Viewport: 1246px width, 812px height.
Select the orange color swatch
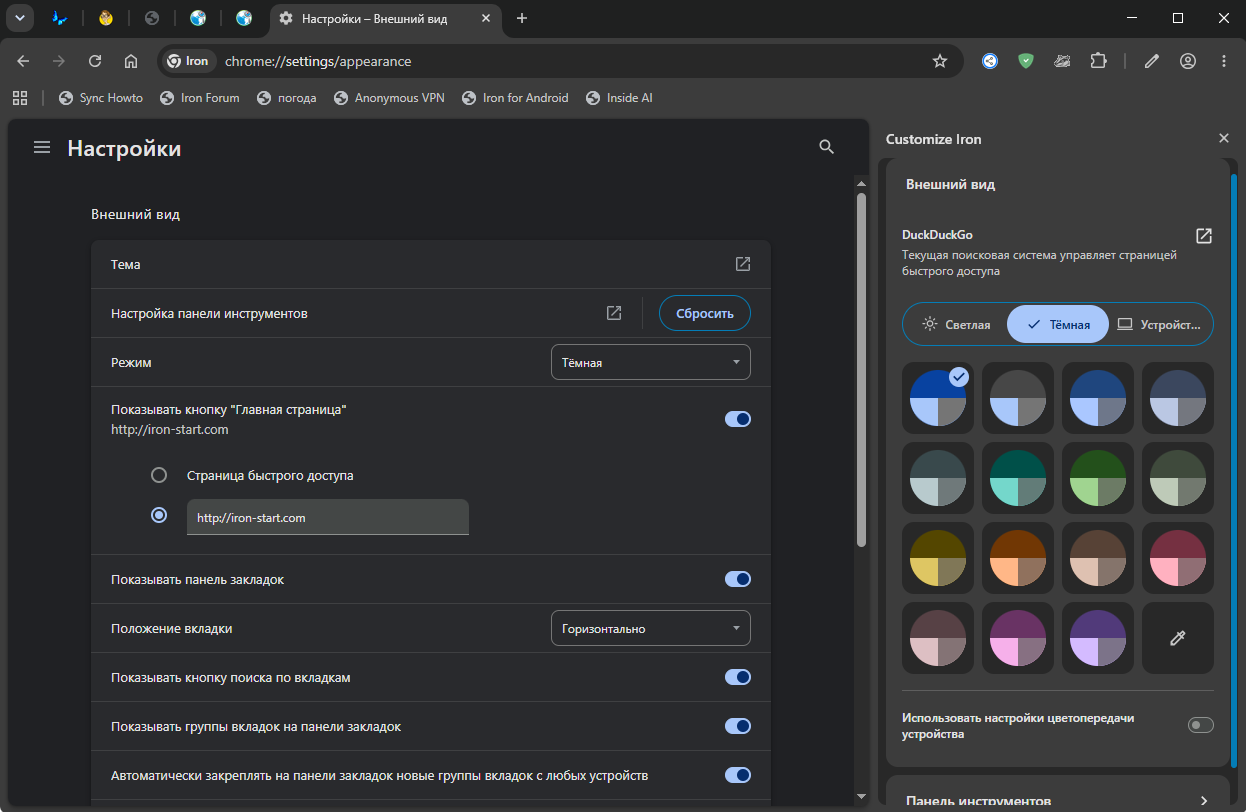1018,558
